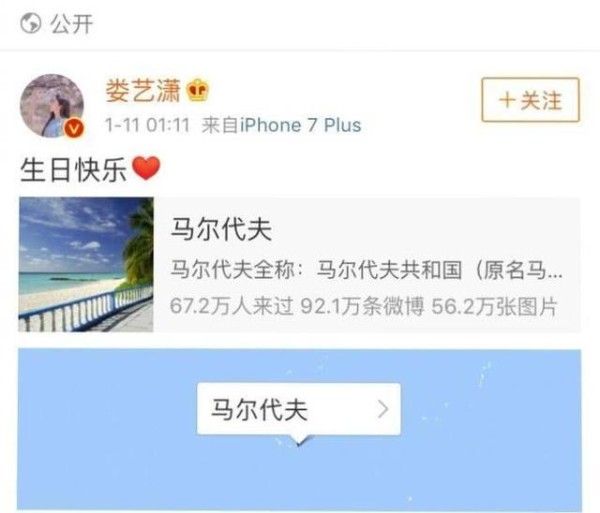
Task: Click the post timestamp 1-11 01:11
Action: tap(147, 125)
